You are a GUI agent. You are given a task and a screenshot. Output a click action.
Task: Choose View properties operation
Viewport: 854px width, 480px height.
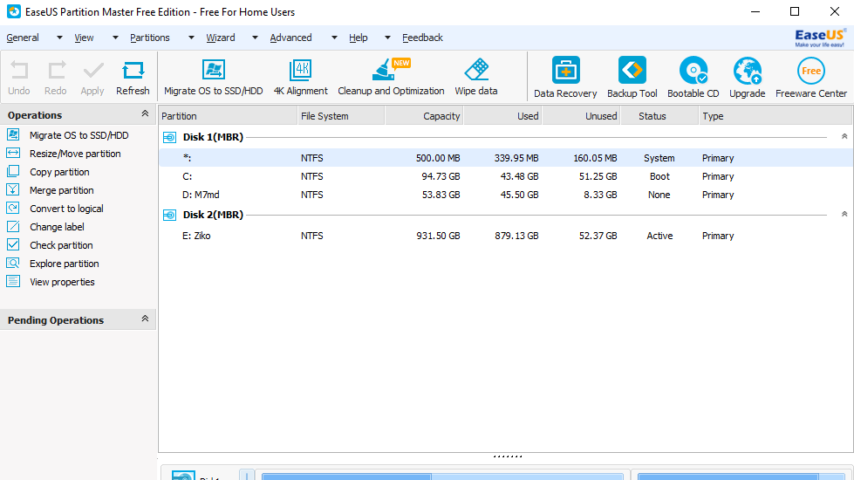62,282
